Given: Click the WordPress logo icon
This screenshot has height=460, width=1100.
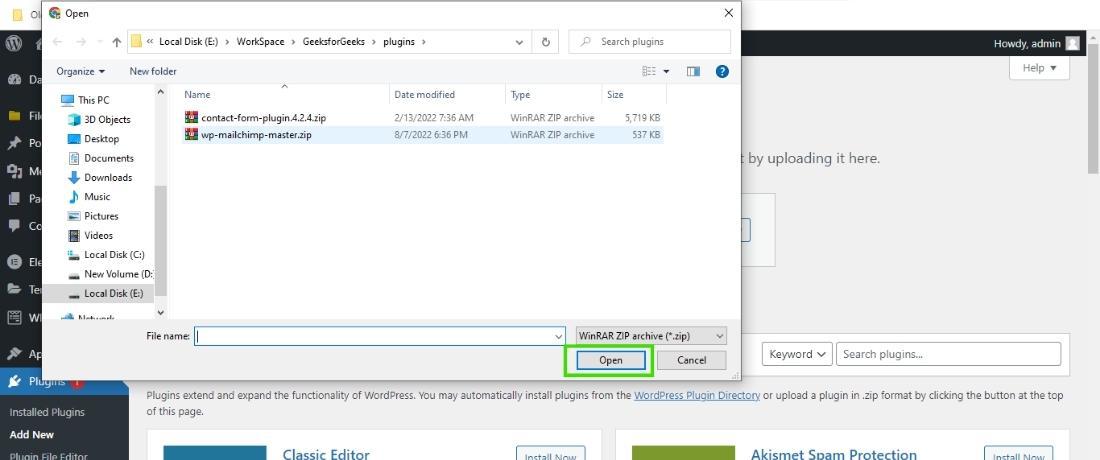Looking at the screenshot, I should [14, 43].
